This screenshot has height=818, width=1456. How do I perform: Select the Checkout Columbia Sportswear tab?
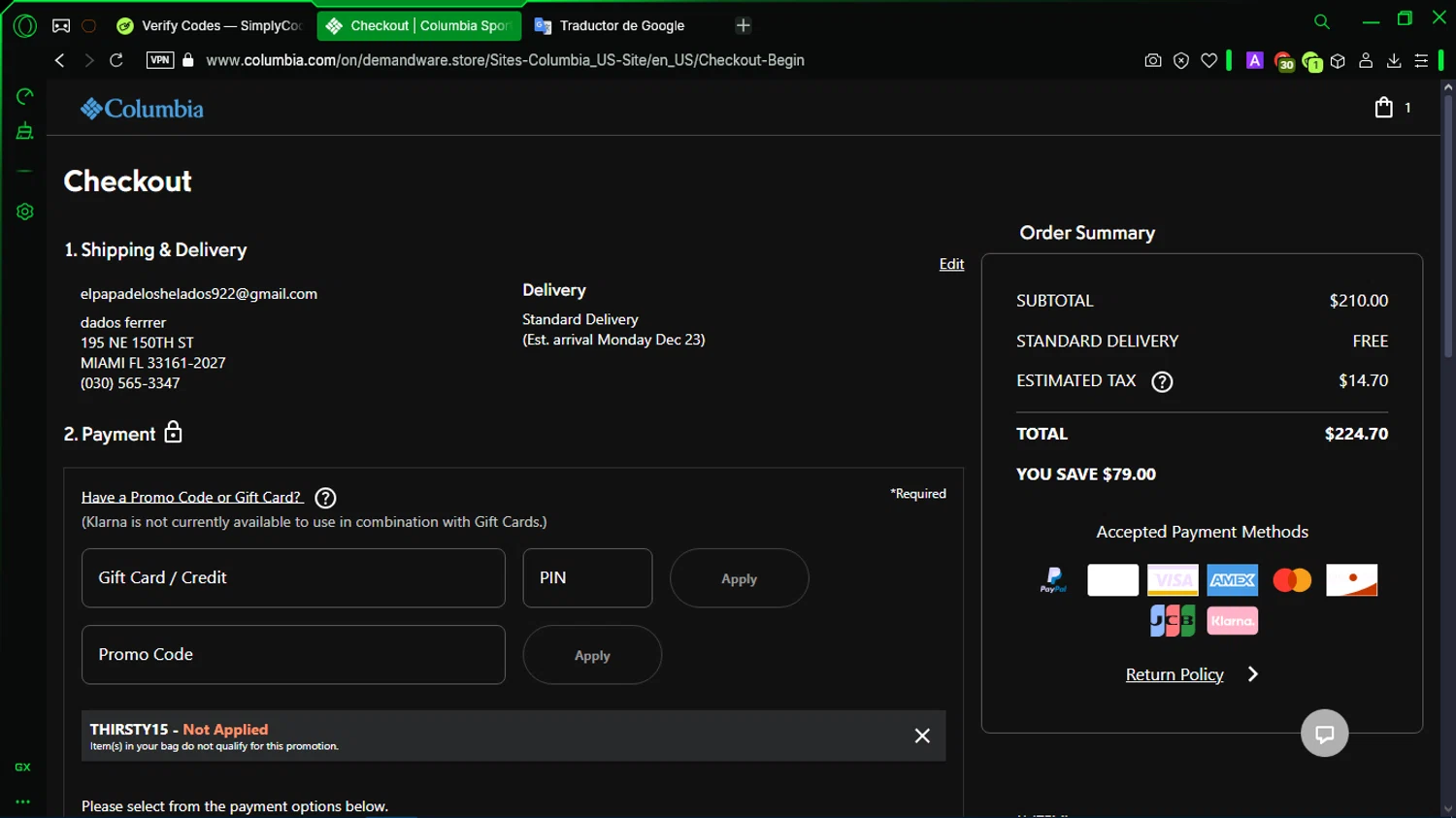click(419, 26)
